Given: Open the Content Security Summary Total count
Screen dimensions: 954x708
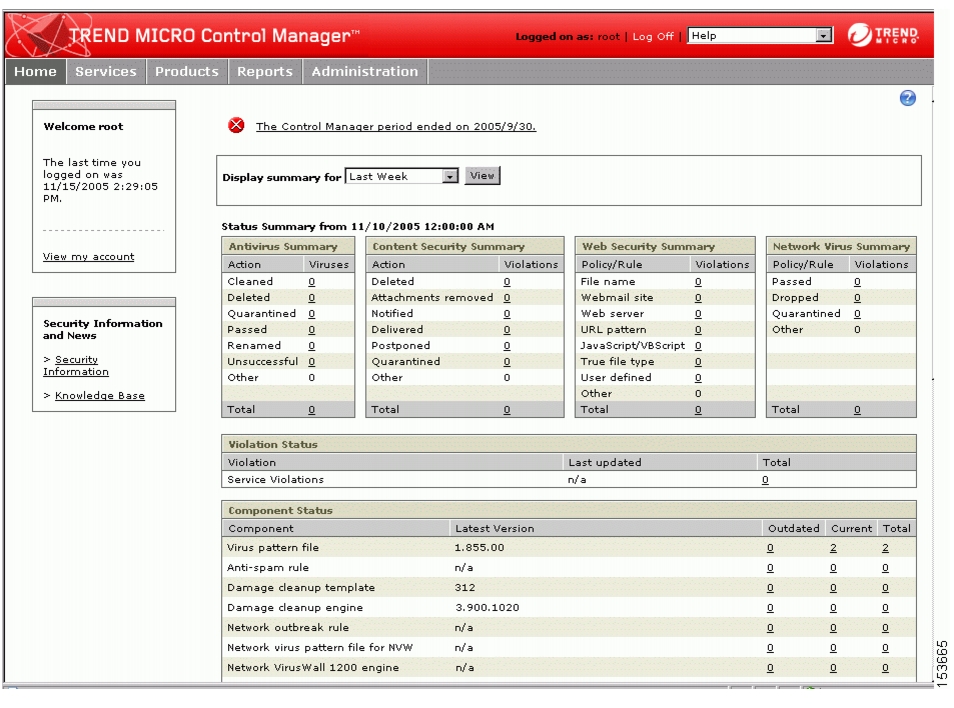Looking at the screenshot, I should click(507, 410).
